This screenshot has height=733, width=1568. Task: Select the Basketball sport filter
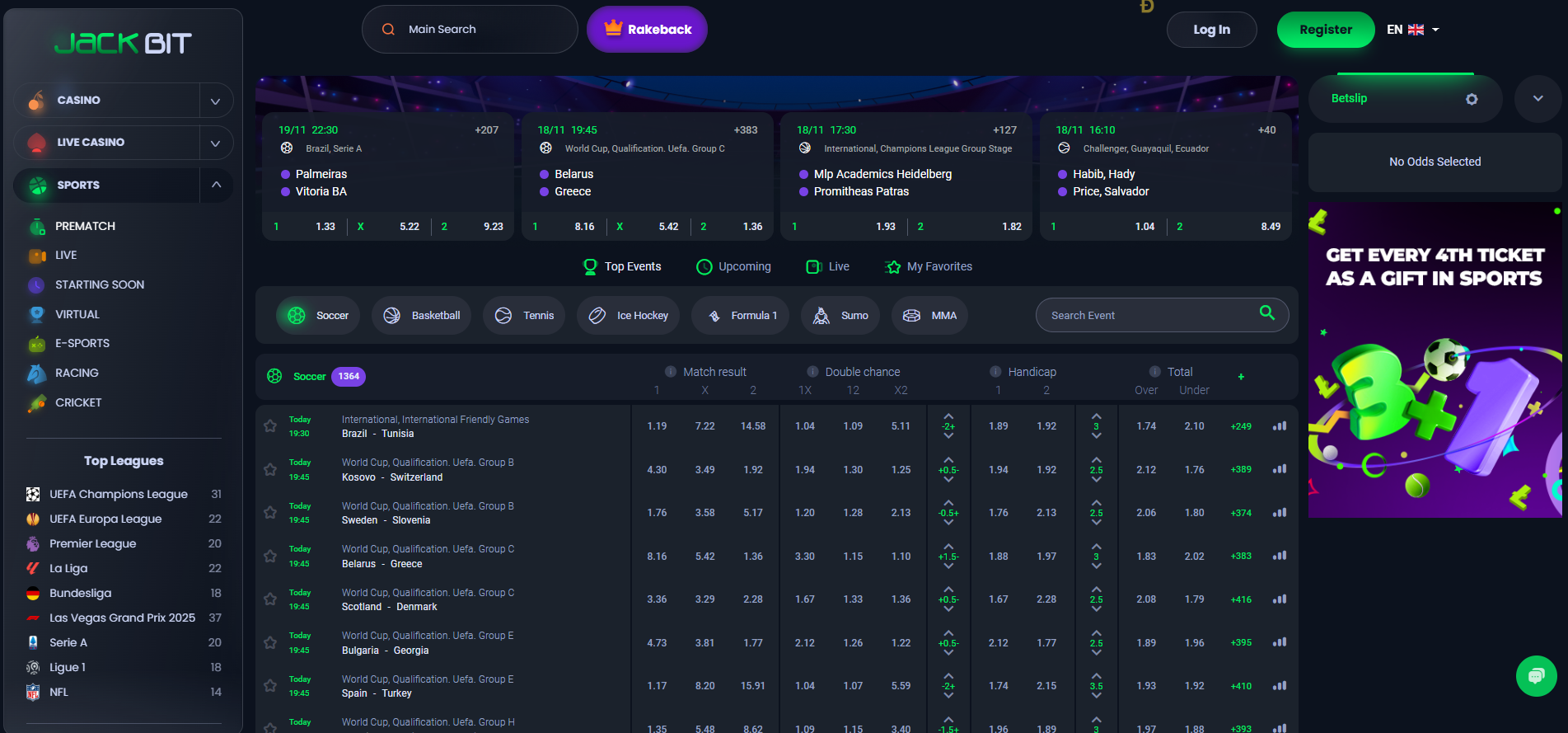click(421, 316)
